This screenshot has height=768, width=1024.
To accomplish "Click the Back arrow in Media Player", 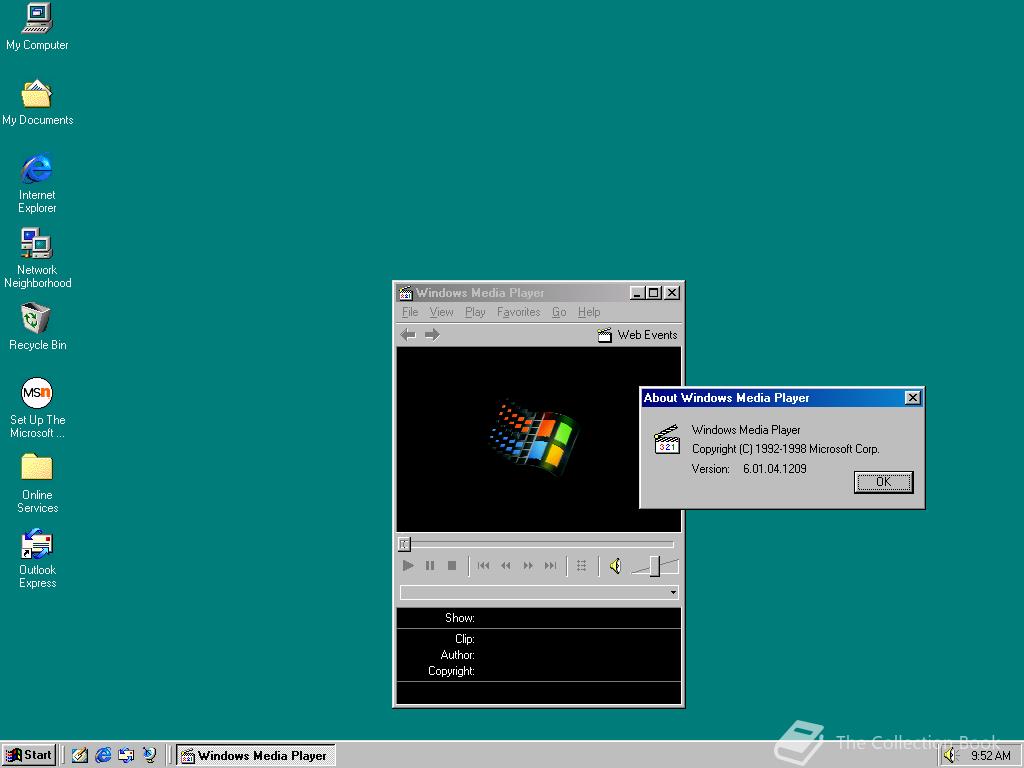I will coord(408,335).
